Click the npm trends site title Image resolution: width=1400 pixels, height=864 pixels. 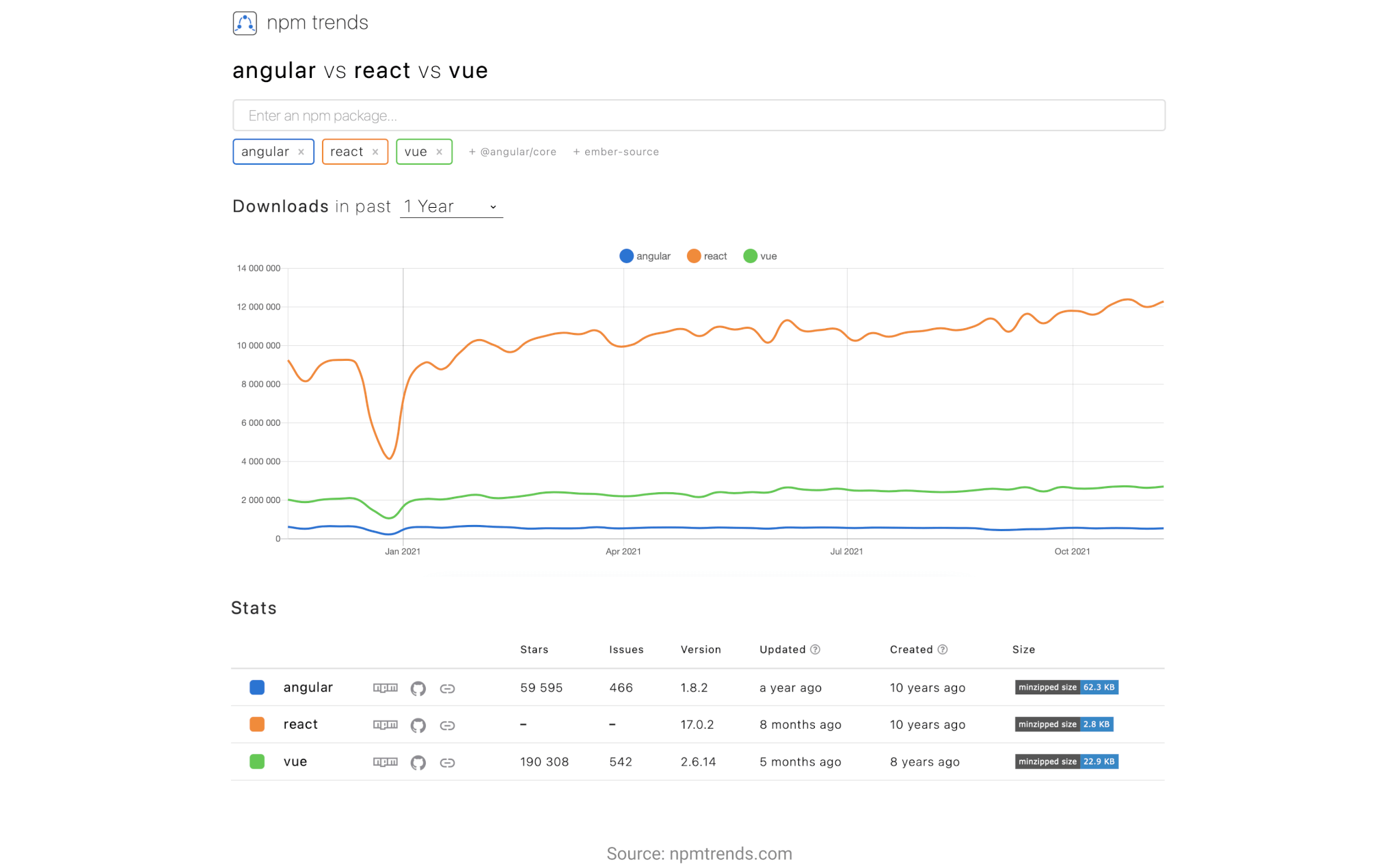point(317,23)
